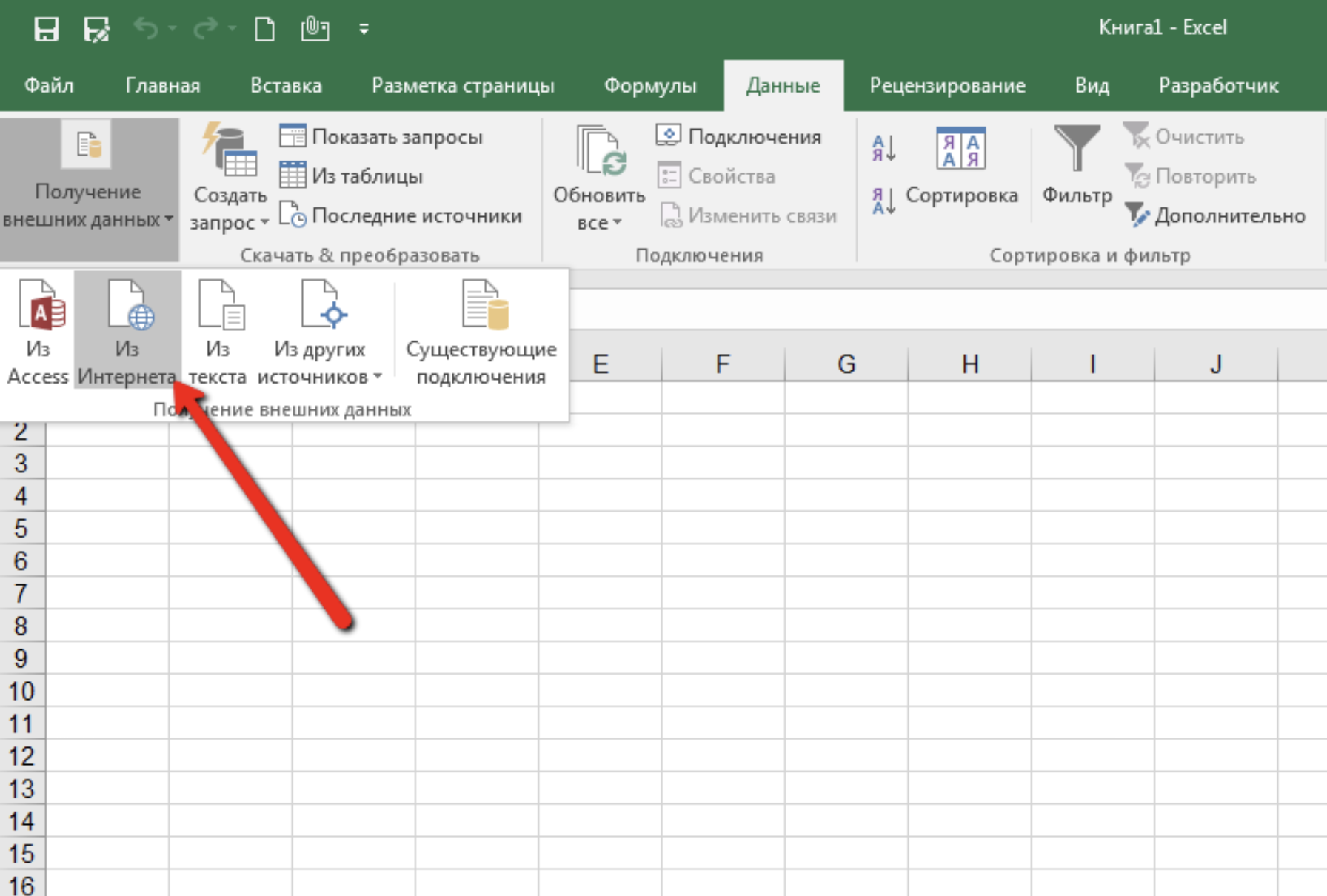
Task: Choose Из текста data source
Action: coord(218,332)
